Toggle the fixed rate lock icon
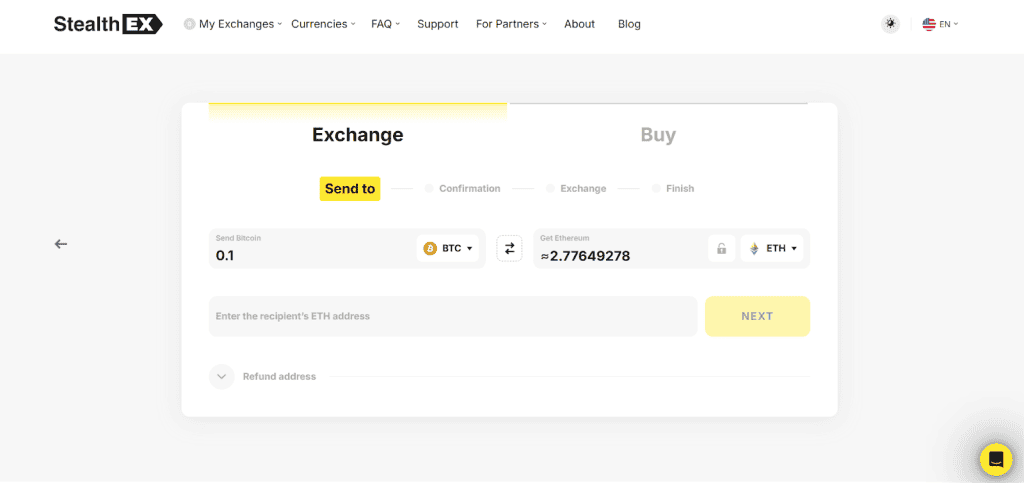 coord(722,248)
